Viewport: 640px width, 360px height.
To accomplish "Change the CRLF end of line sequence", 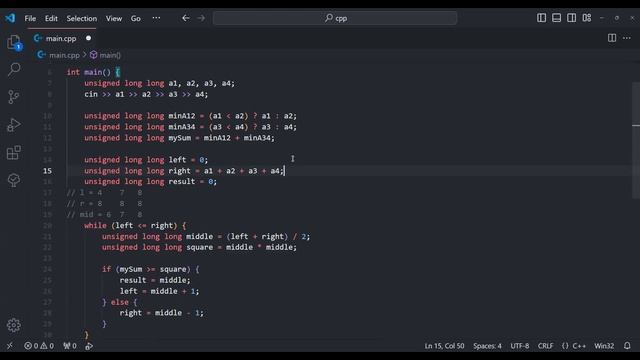I will (545, 346).
